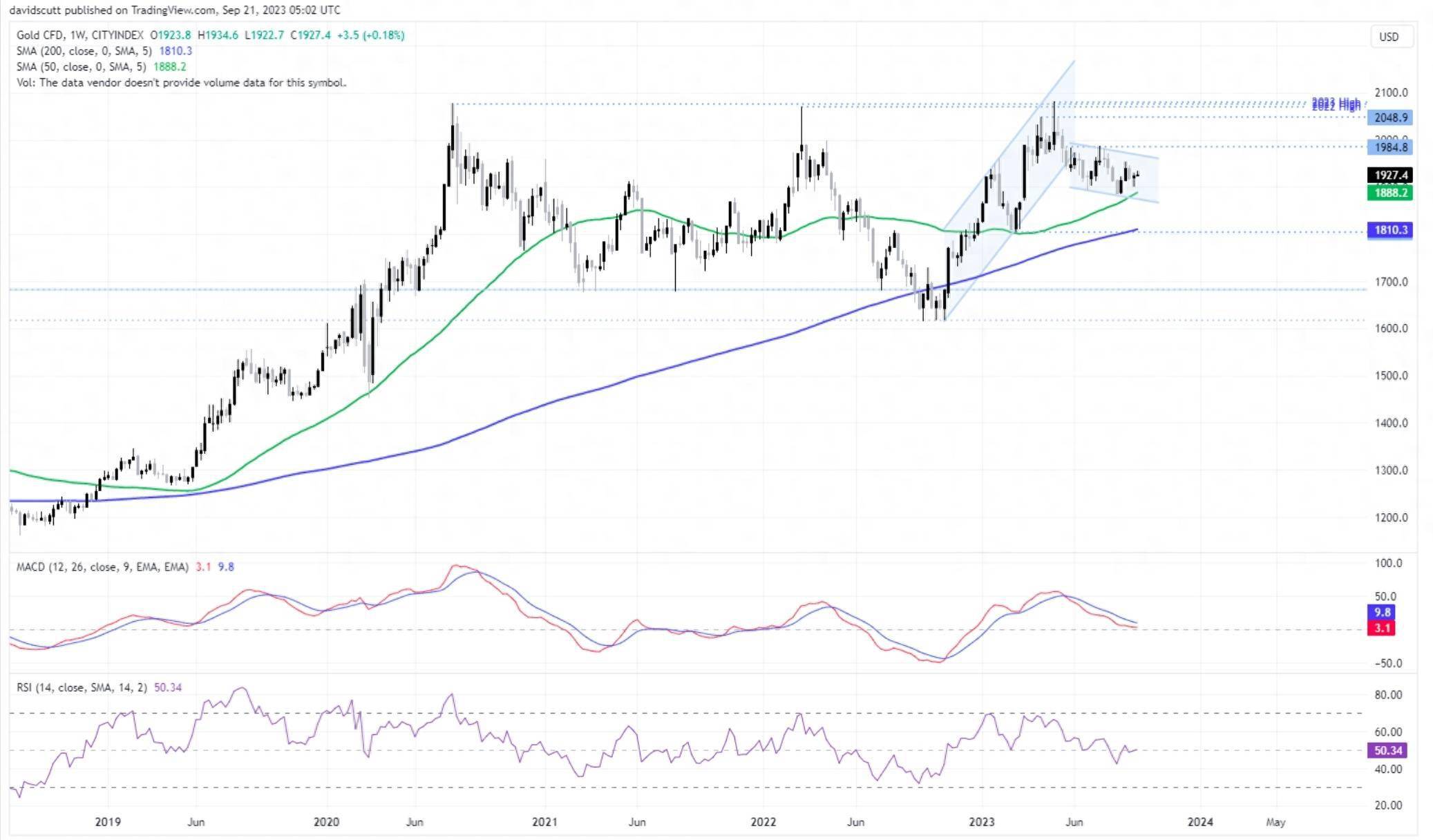Click the blue 1810.3 SMA price tag
1433x840 pixels.
1390,230
